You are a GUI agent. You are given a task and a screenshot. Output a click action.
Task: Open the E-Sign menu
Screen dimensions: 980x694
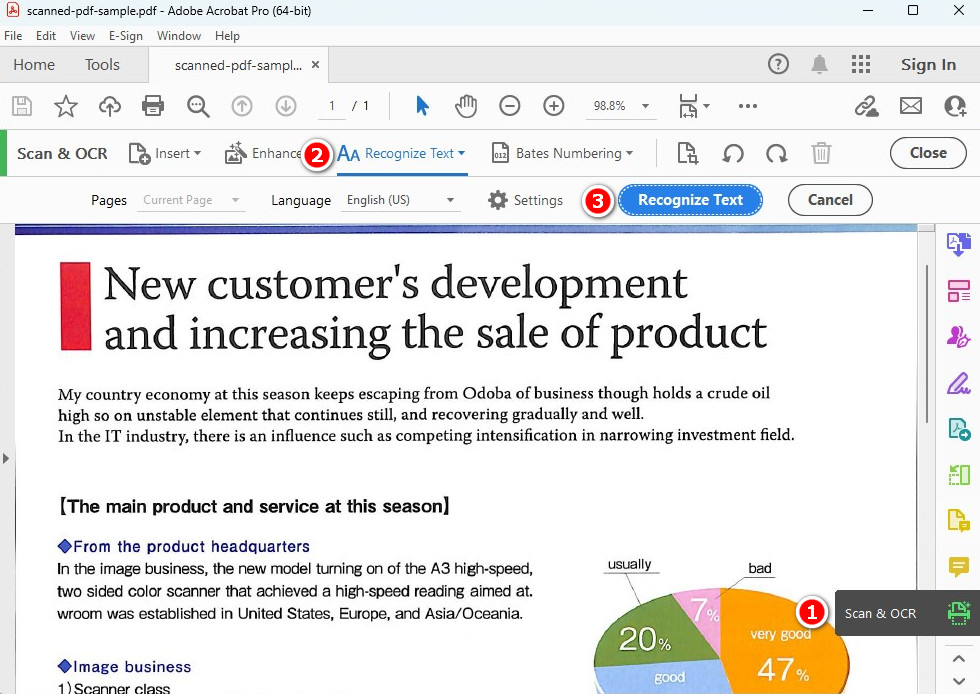coord(126,36)
